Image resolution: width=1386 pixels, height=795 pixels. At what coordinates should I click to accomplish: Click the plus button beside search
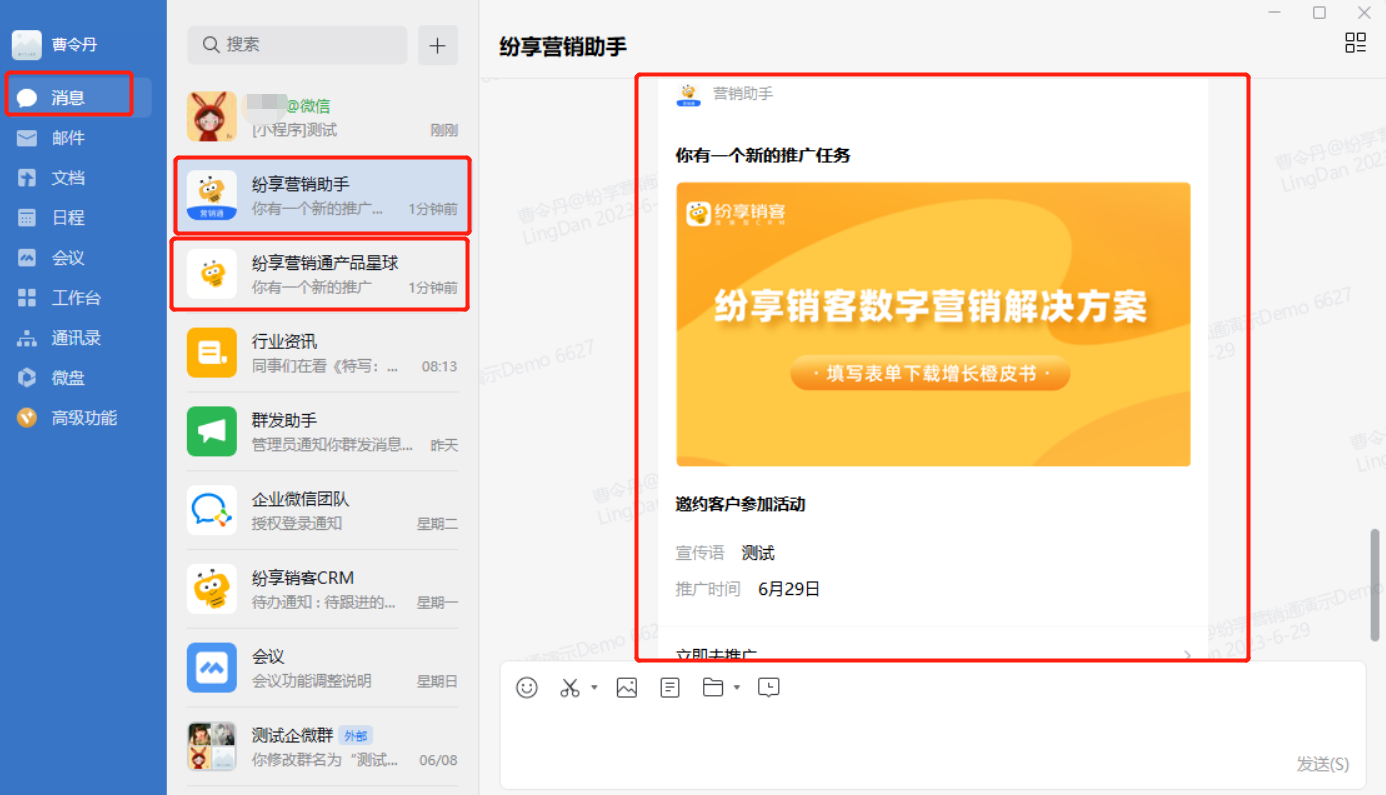coord(438,45)
